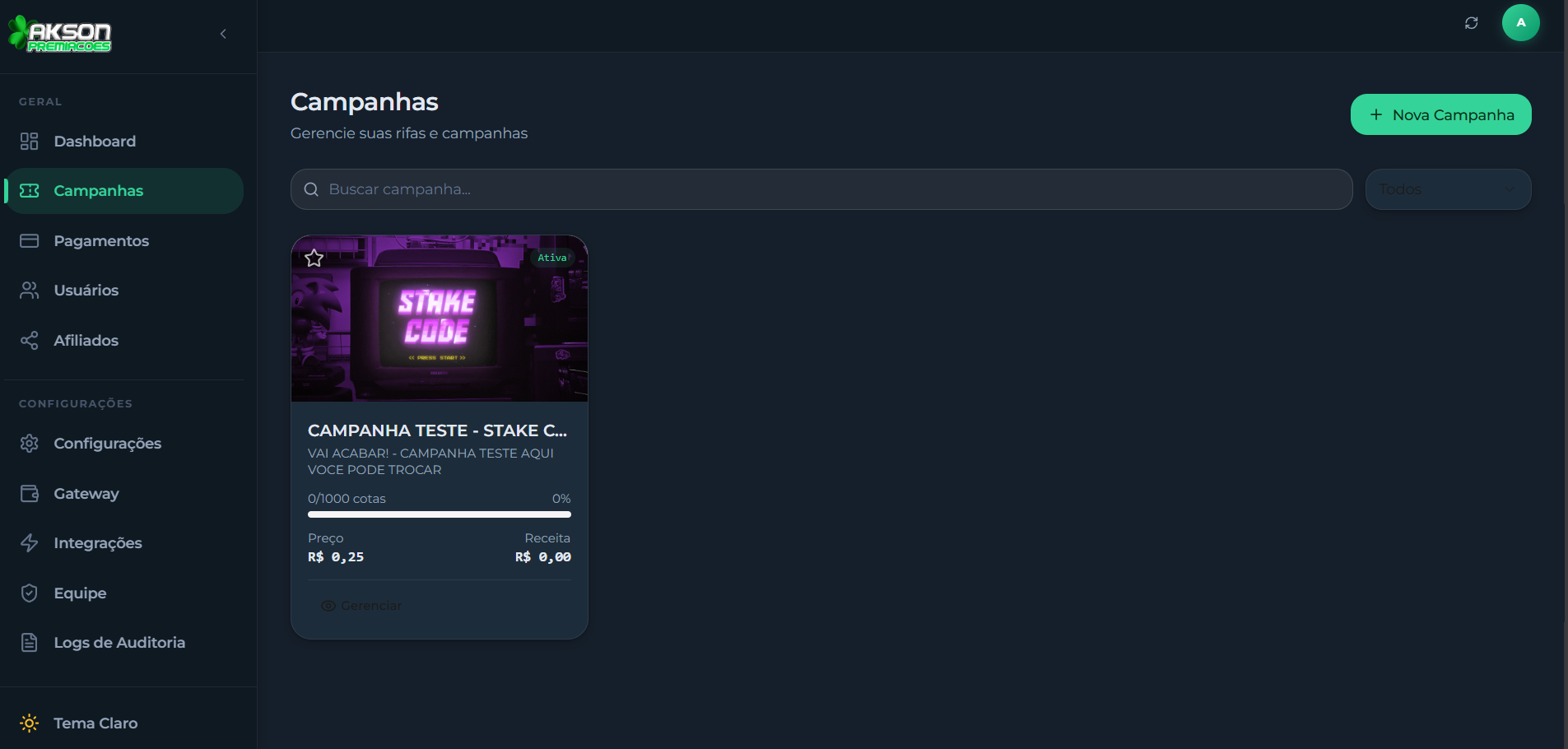Click the Akson Premiações logo
This screenshot has height=749, width=1568.
(x=59, y=34)
